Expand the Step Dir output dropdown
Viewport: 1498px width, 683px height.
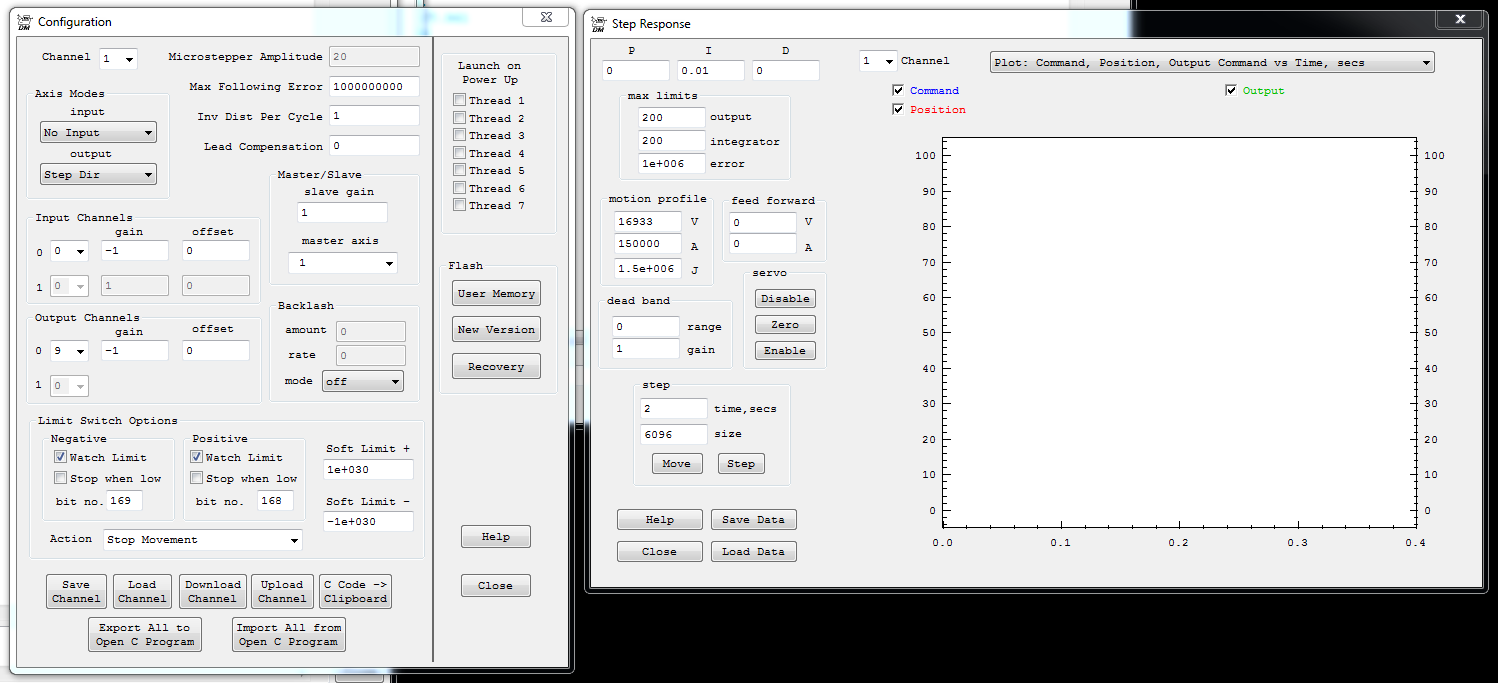click(99, 175)
